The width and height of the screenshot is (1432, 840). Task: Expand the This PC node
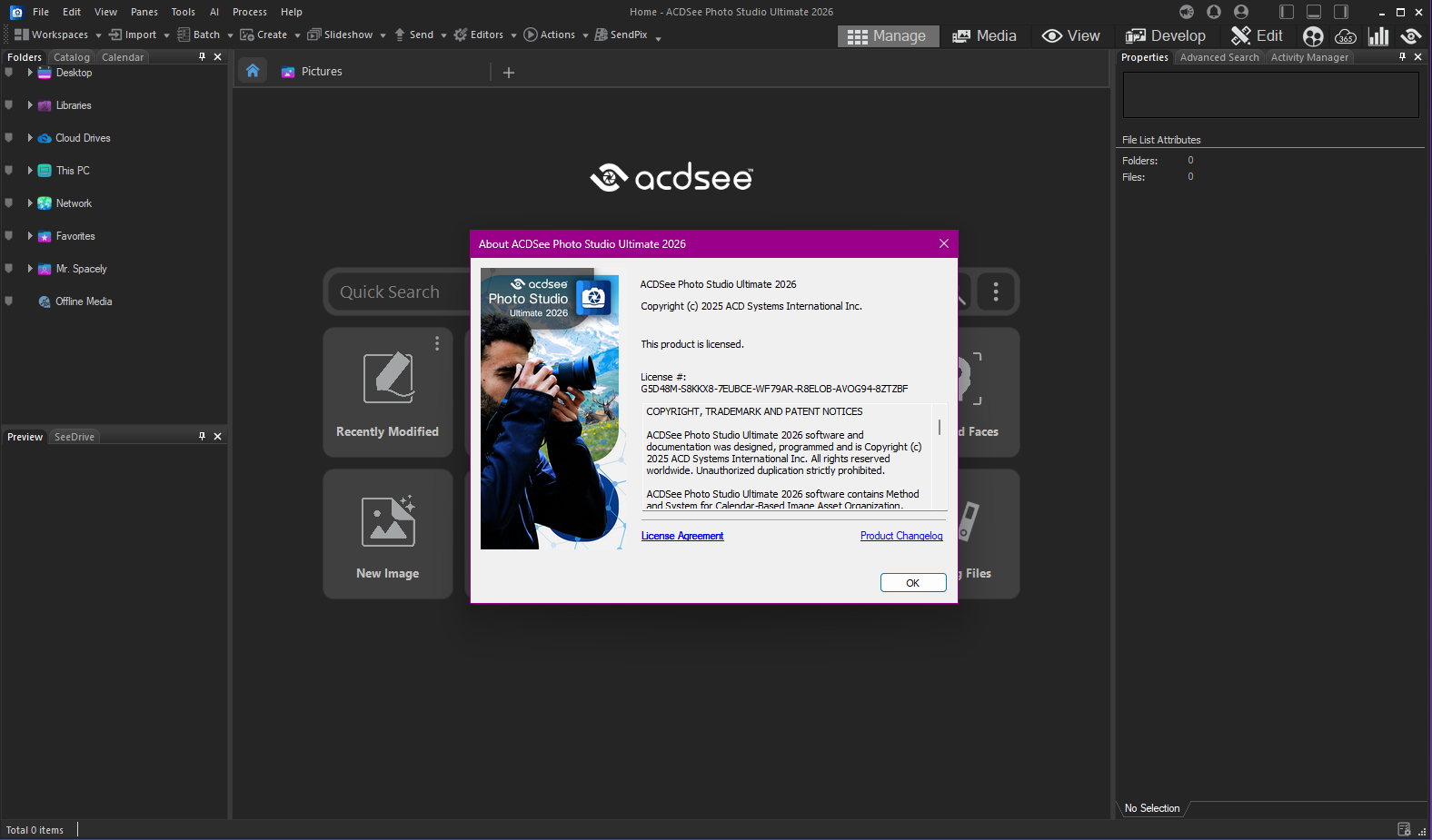(x=30, y=171)
